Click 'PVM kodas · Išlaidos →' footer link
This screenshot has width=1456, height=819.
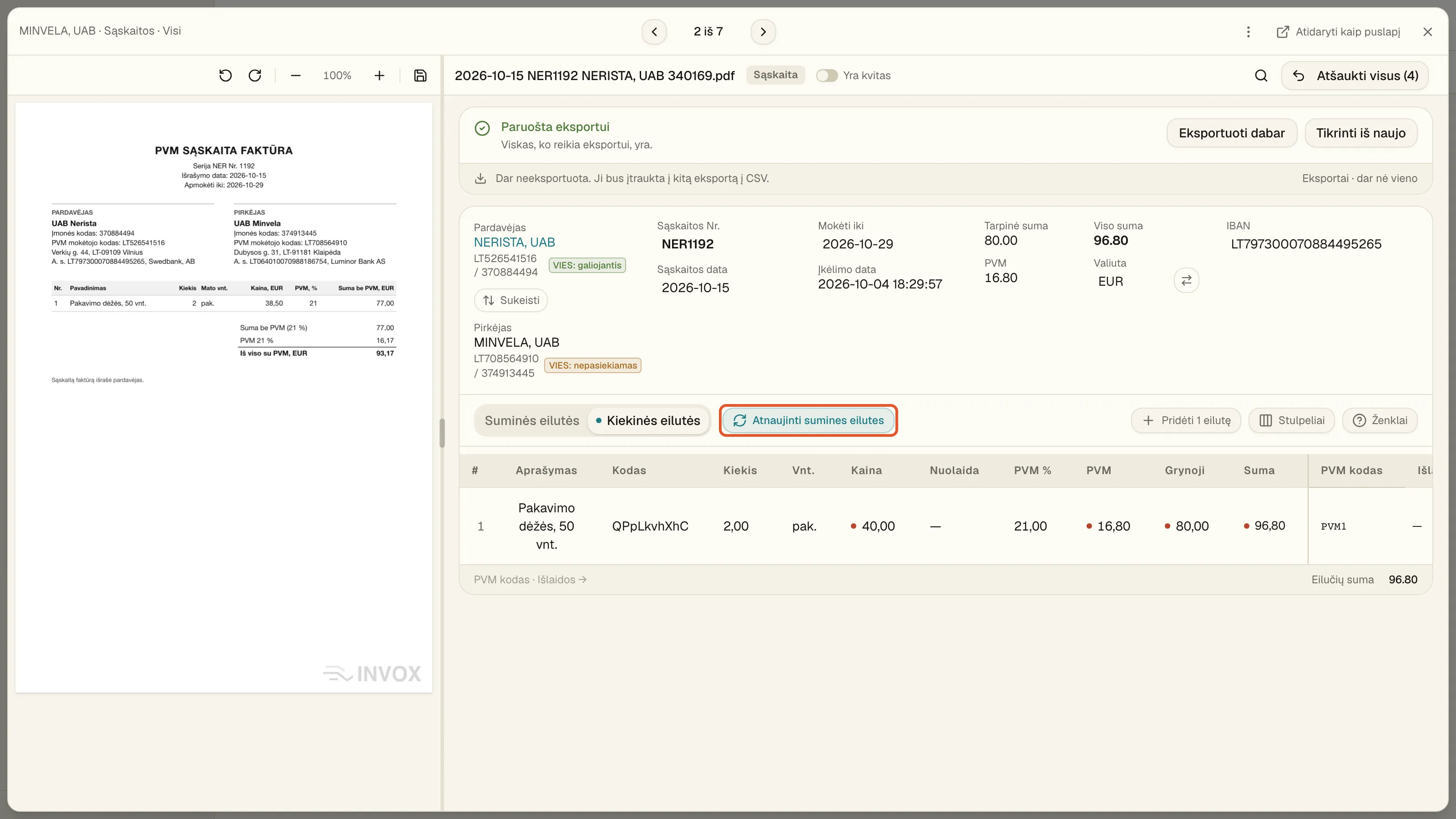530,579
